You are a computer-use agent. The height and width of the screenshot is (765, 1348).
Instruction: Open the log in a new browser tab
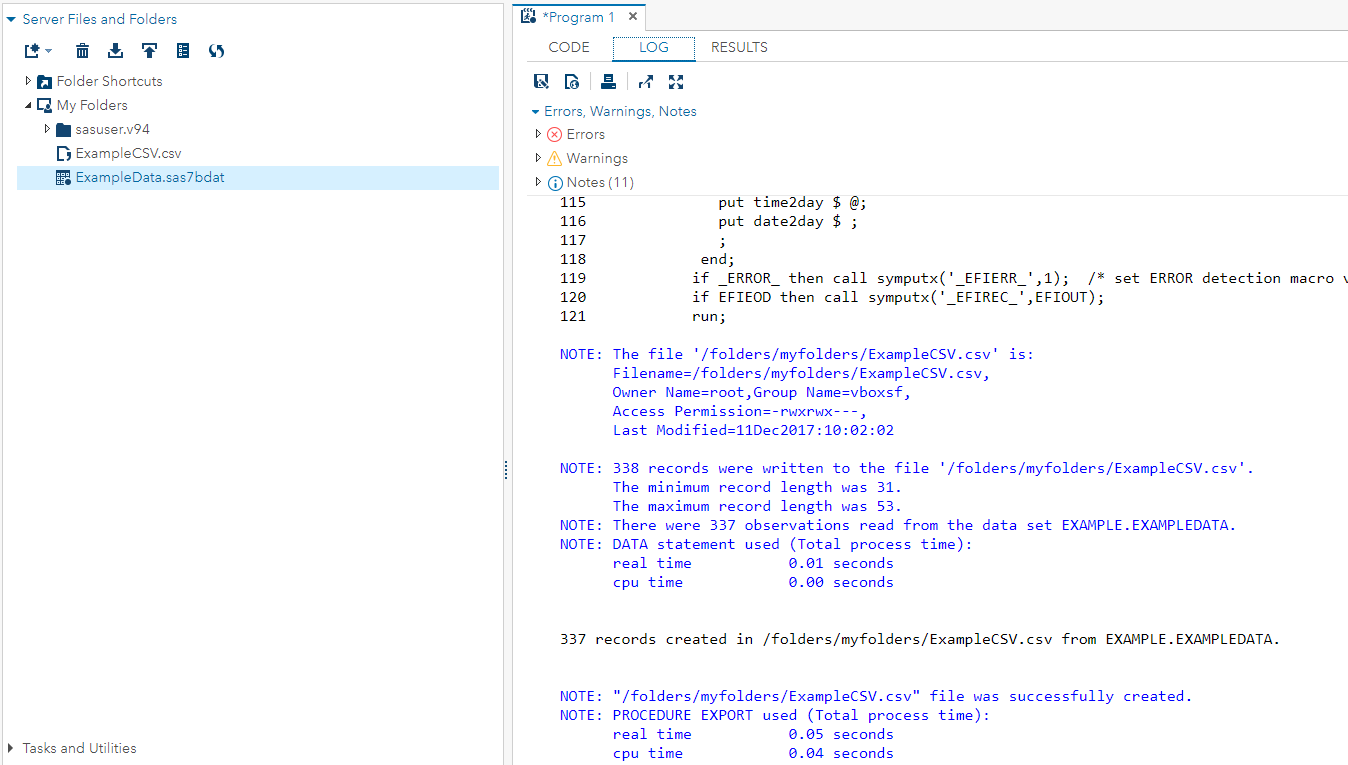coord(646,82)
